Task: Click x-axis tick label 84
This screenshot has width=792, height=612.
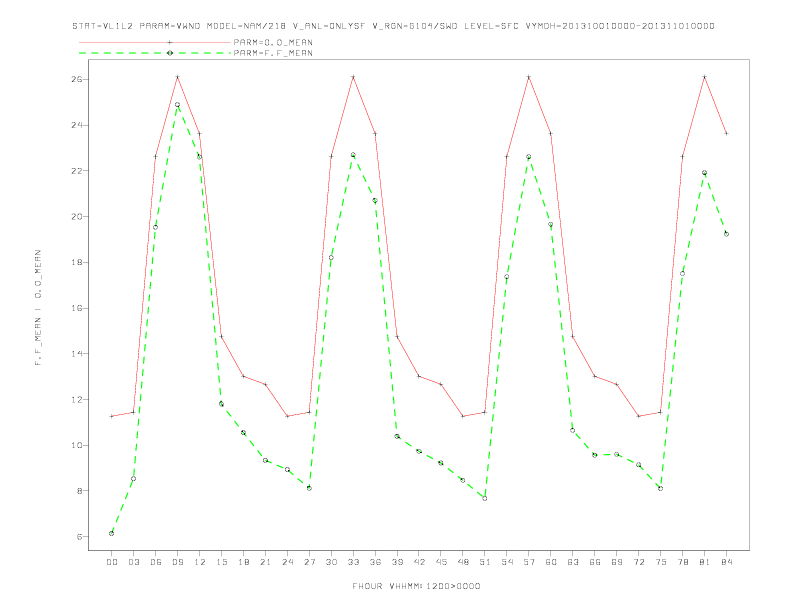Action: pos(726,562)
